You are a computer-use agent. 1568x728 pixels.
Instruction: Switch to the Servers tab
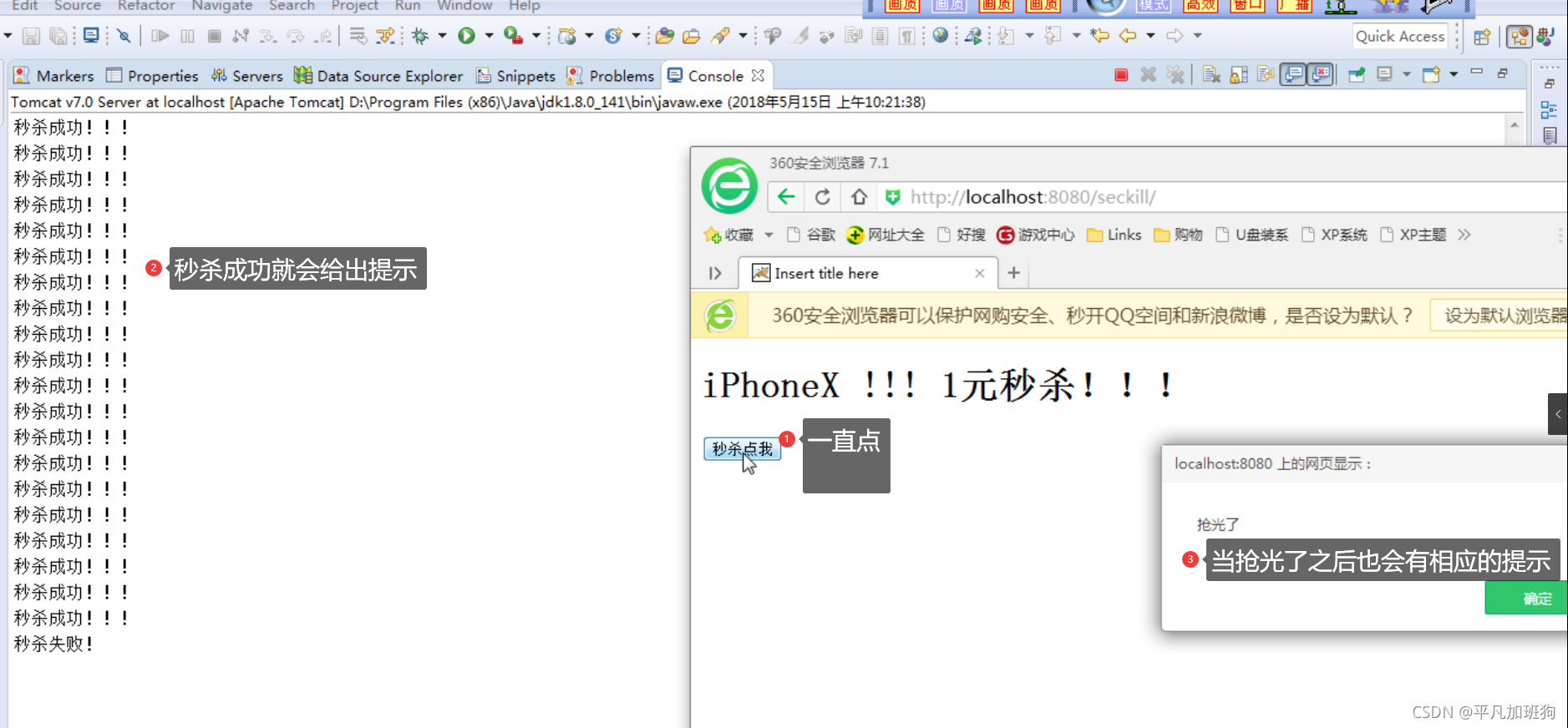pyautogui.click(x=246, y=76)
